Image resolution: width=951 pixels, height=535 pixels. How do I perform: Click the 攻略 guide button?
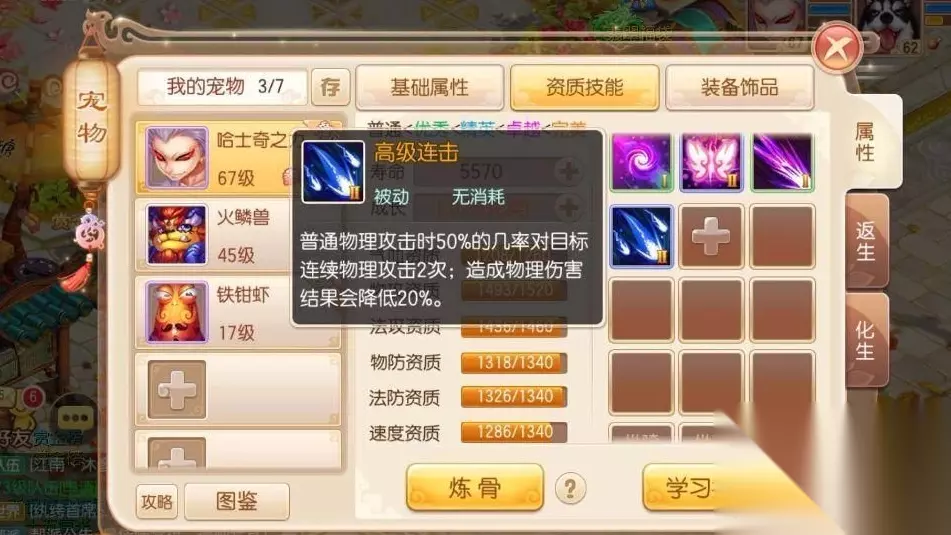point(157,502)
